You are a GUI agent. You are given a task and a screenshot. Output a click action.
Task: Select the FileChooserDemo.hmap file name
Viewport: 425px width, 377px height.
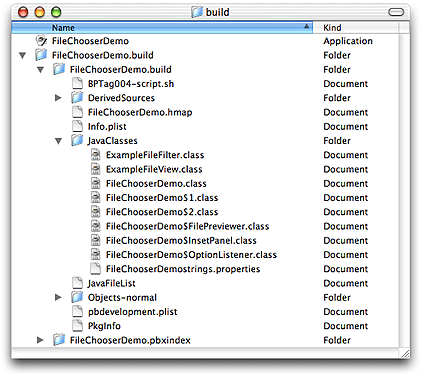click(140, 112)
